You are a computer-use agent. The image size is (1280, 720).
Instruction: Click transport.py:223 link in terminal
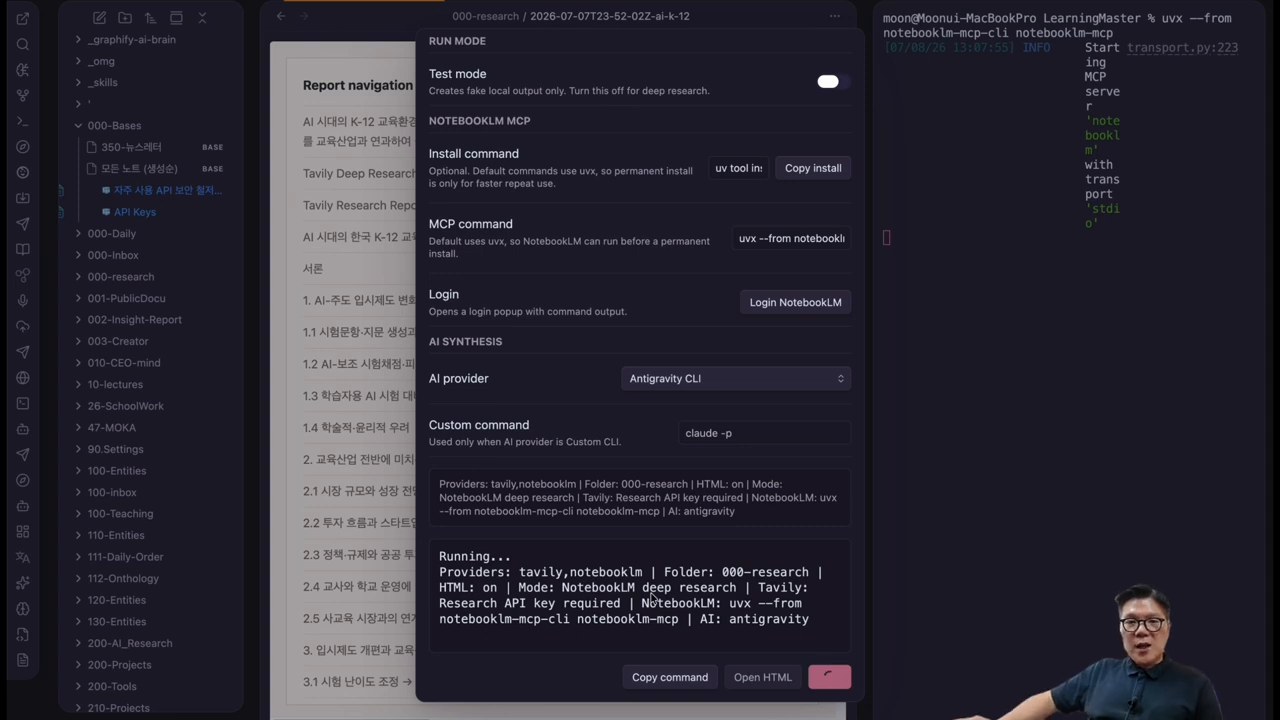coord(1182,48)
